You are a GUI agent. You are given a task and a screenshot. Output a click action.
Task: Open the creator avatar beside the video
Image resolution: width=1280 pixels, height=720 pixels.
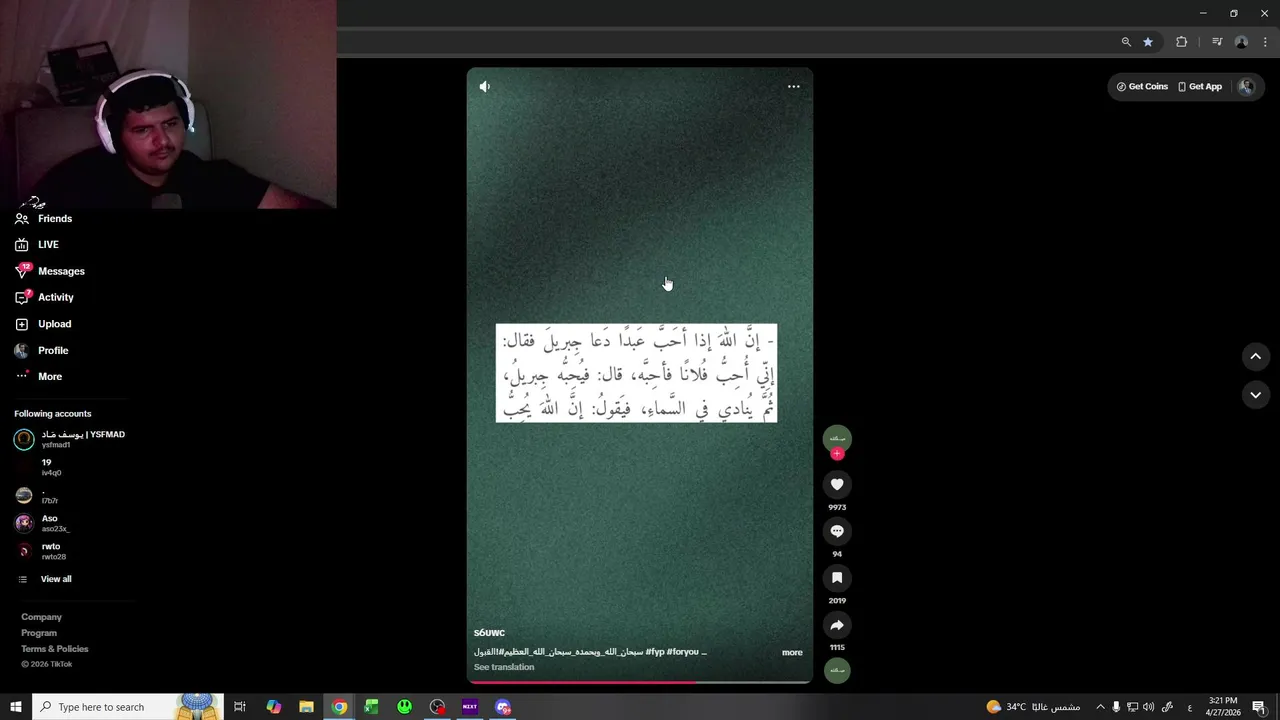[837, 438]
